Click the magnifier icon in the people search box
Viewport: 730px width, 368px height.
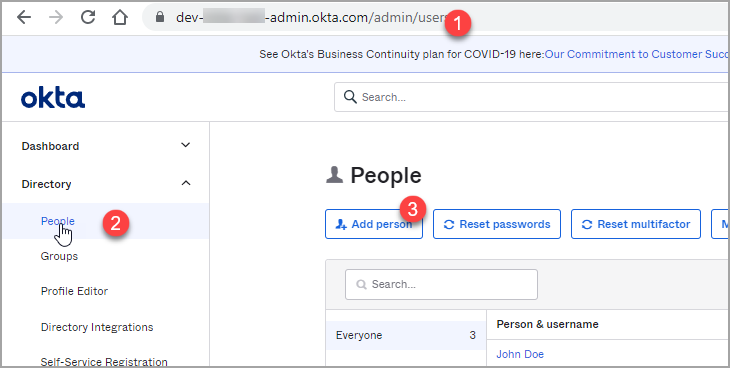361,284
